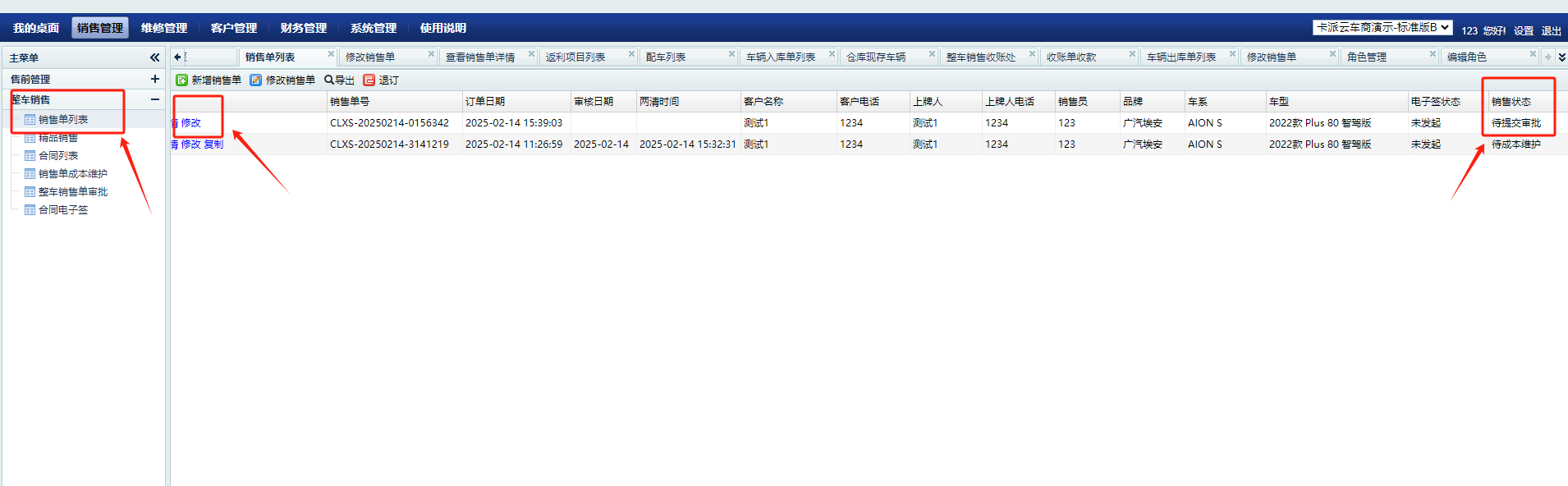Close the 角色管理 tab
Viewport: 1568px width, 486px height.
coord(1433,54)
